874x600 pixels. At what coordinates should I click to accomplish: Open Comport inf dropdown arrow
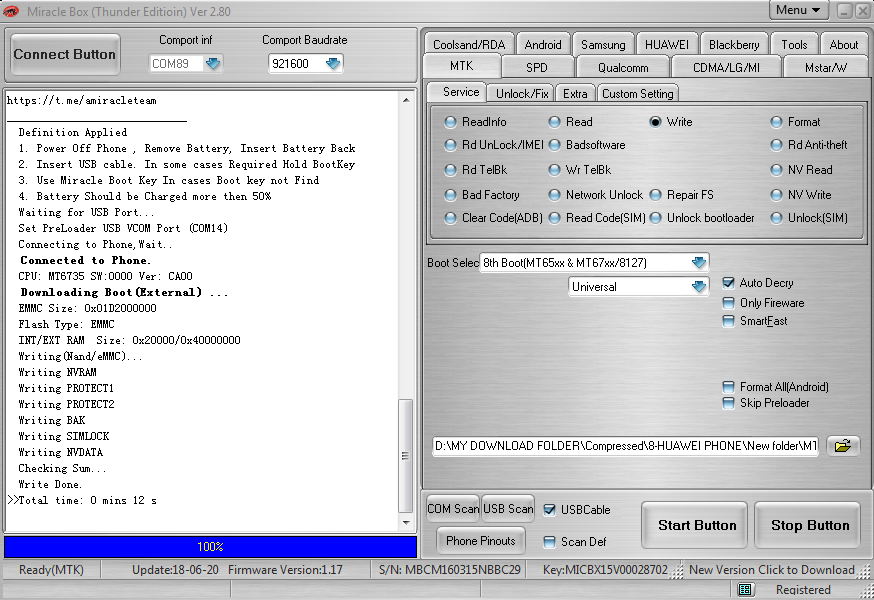click(x=213, y=64)
